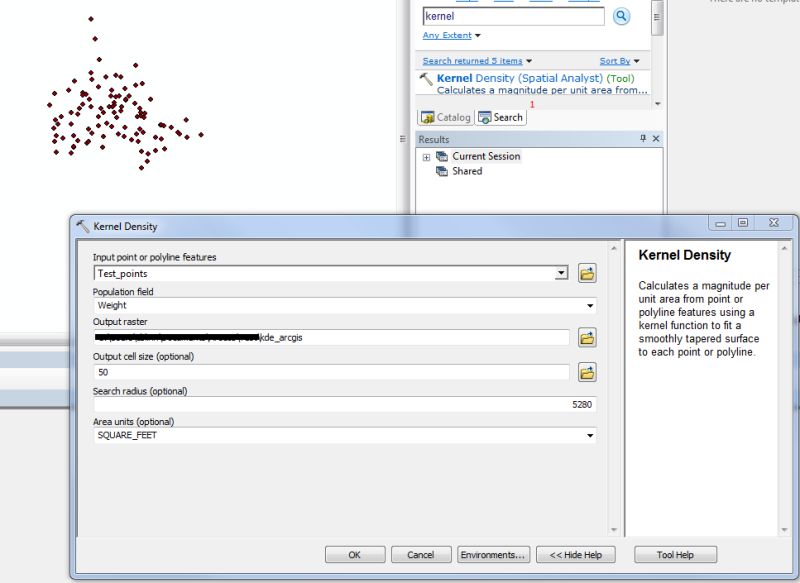Click OK to run Kernel Density
800x583 pixels.
[x=355, y=554]
